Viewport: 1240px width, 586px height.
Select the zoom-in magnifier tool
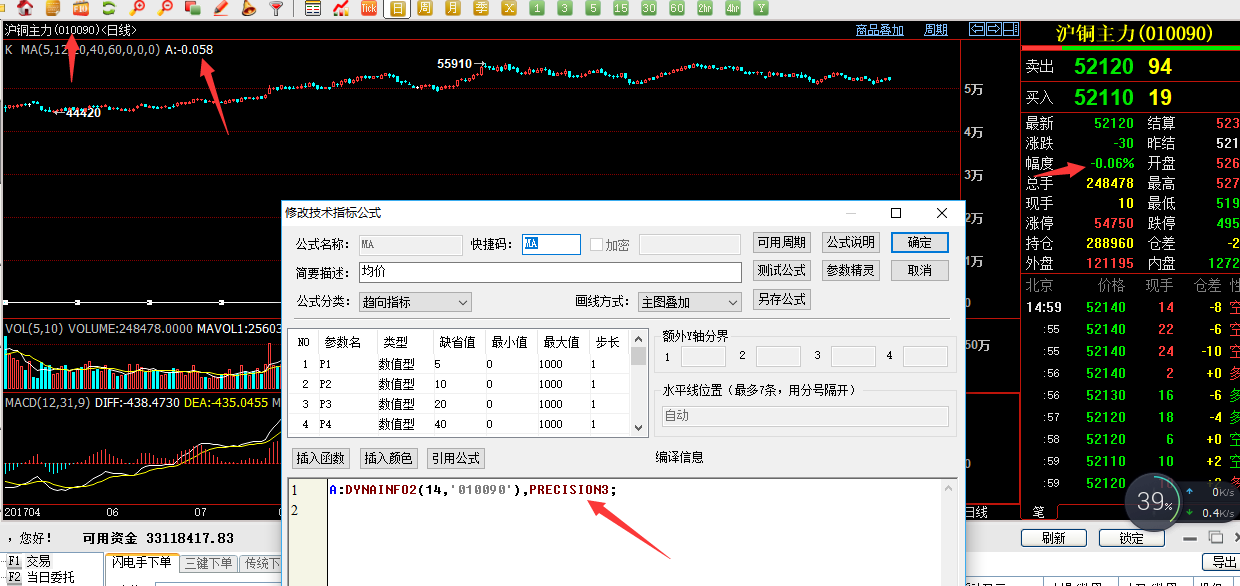coord(135,9)
